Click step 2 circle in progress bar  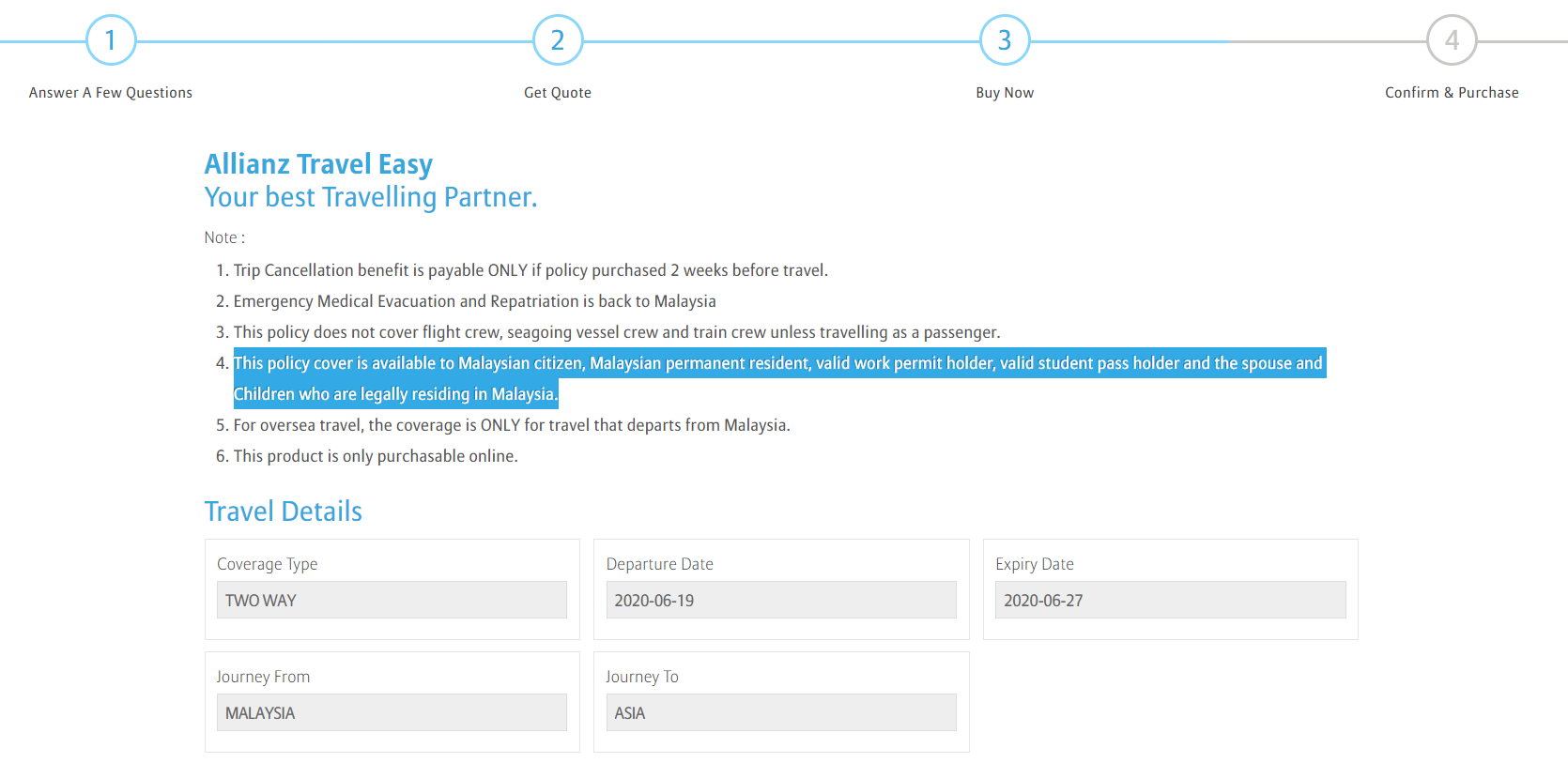click(x=558, y=40)
